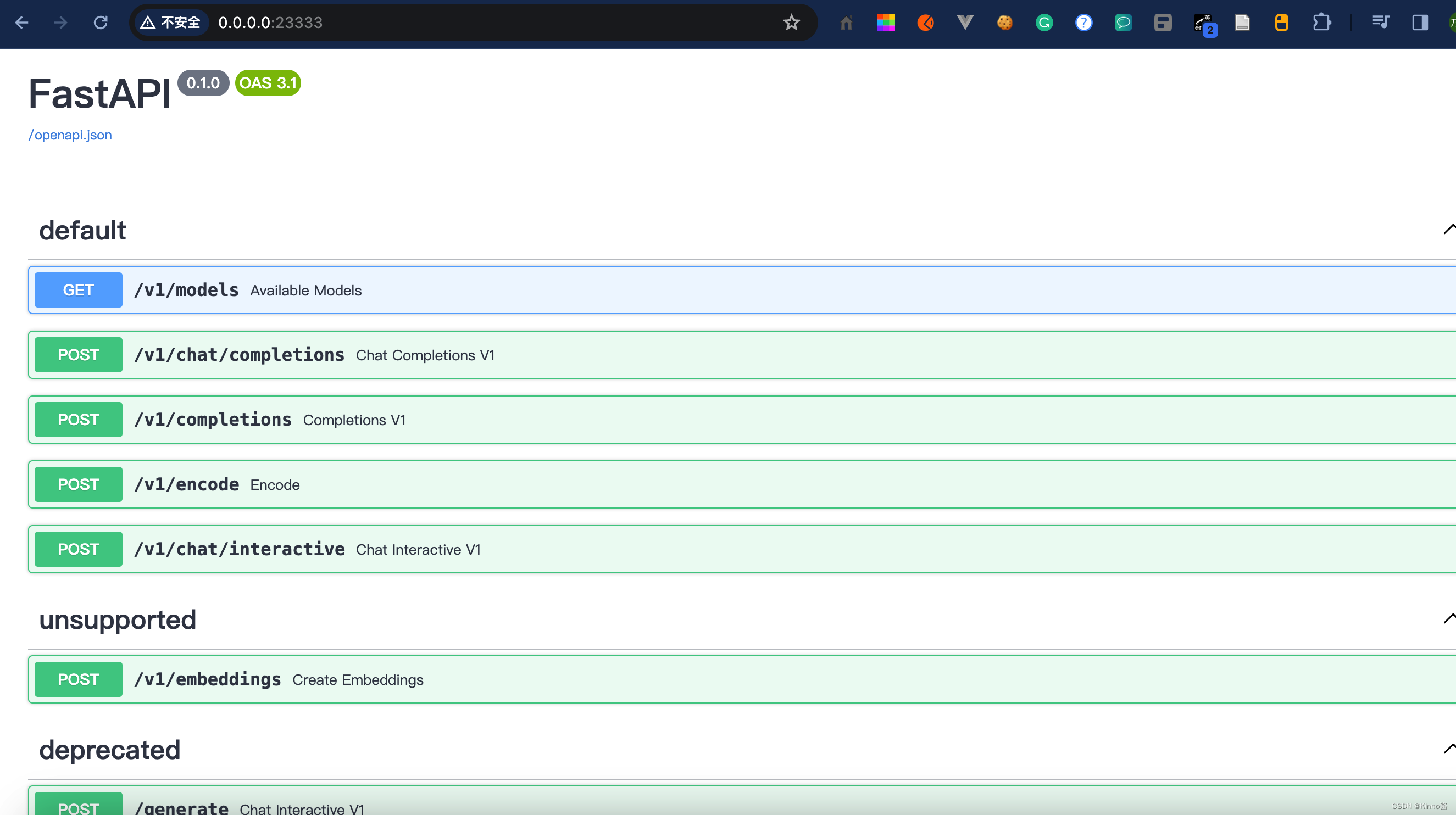Expand POST /v1/embeddings endpoint
The height and width of the screenshot is (815, 1456).
(742, 679)
